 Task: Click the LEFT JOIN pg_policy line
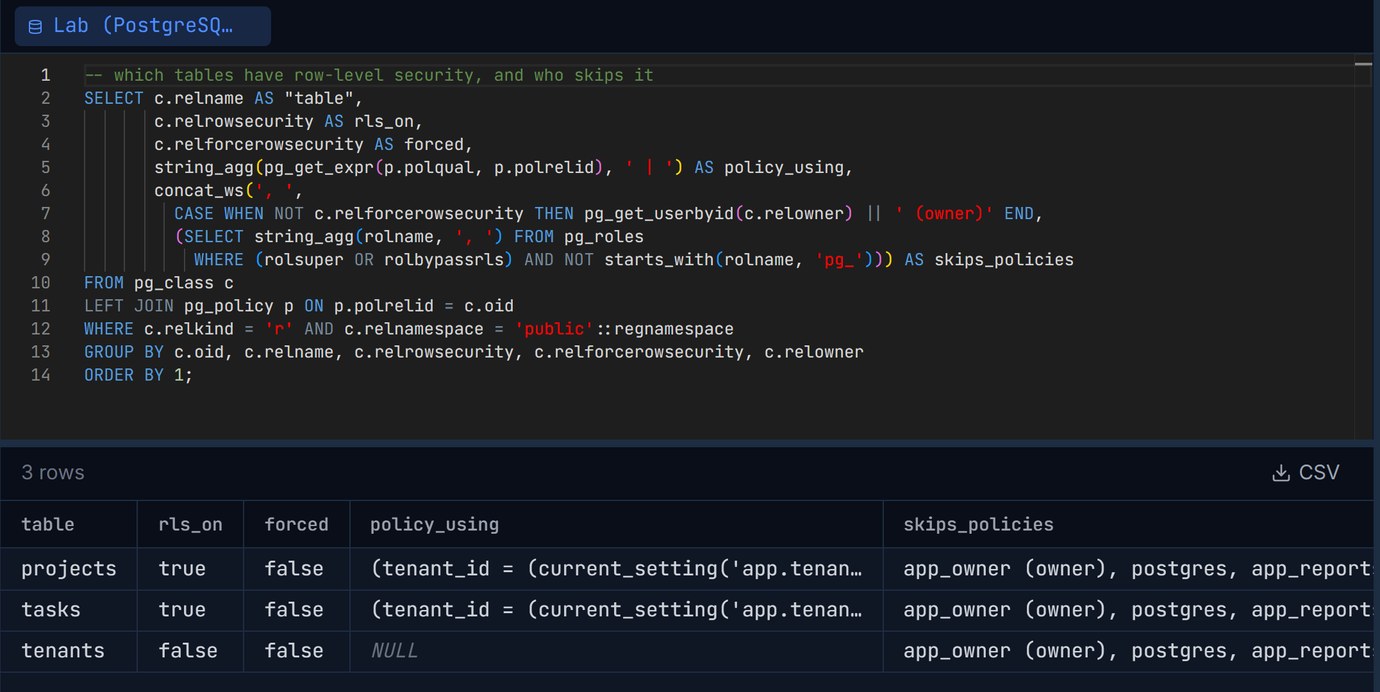pos(299,306)
